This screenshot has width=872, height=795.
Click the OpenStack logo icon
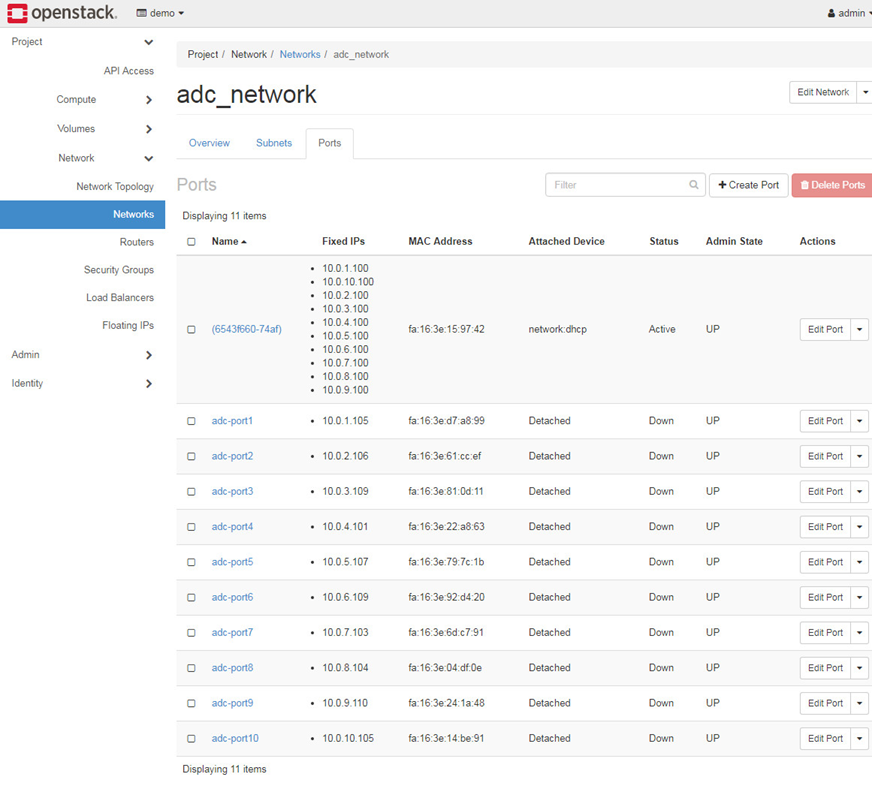pos(17,13)
